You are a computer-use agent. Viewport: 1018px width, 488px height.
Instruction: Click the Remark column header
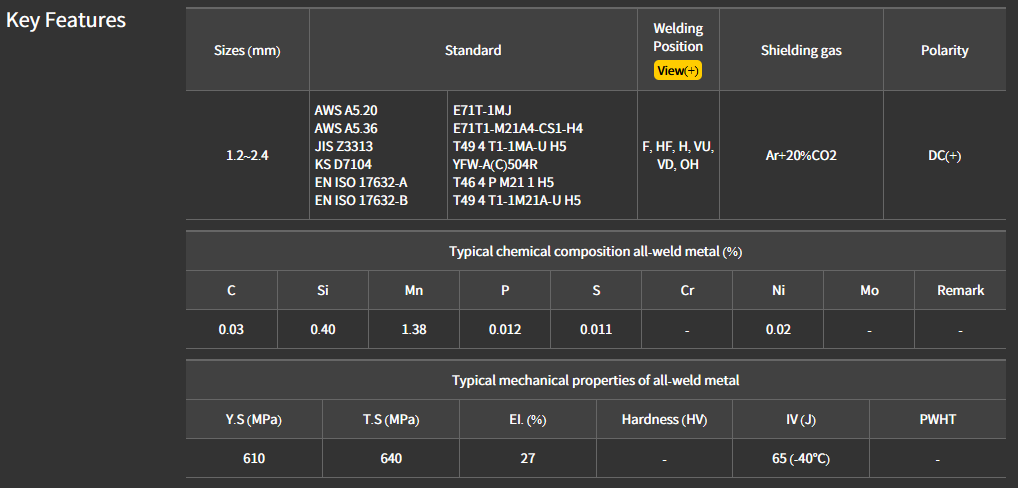click(960, 290)
